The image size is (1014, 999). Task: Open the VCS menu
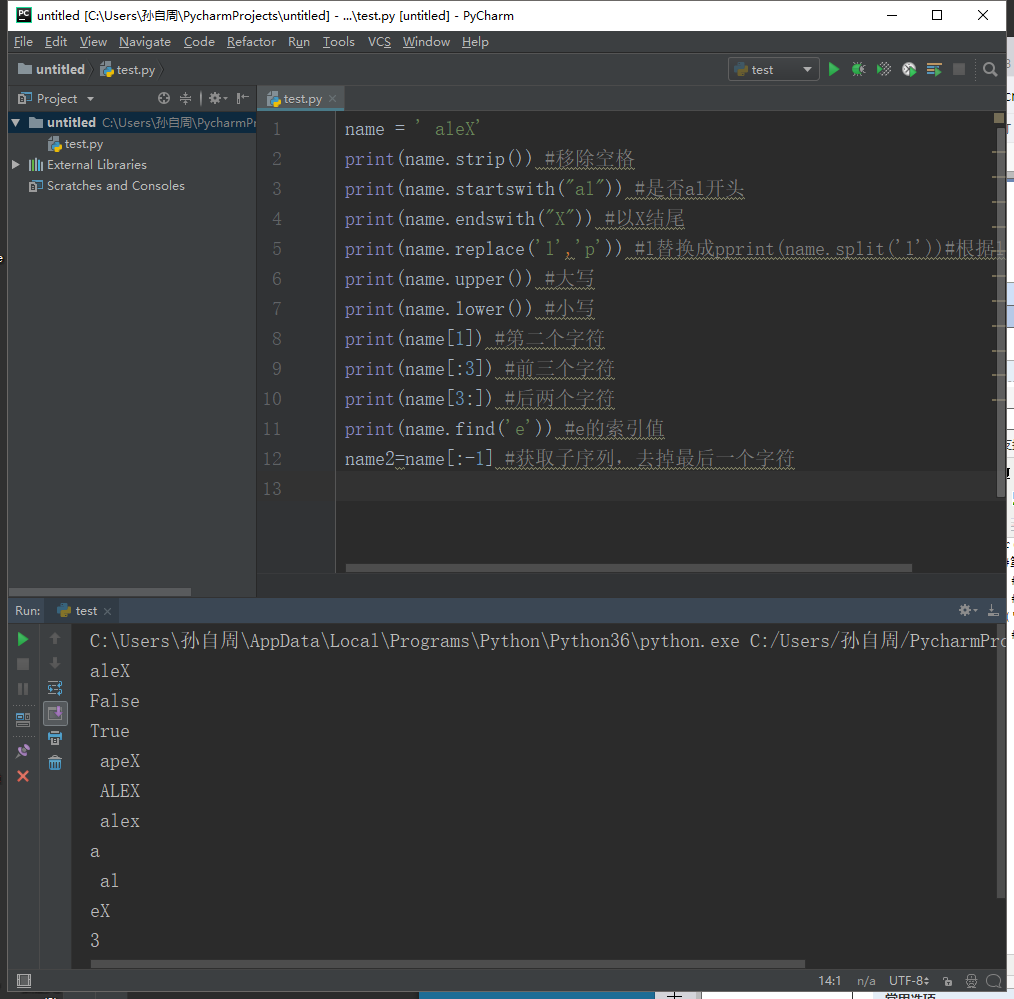coord(379,41)
